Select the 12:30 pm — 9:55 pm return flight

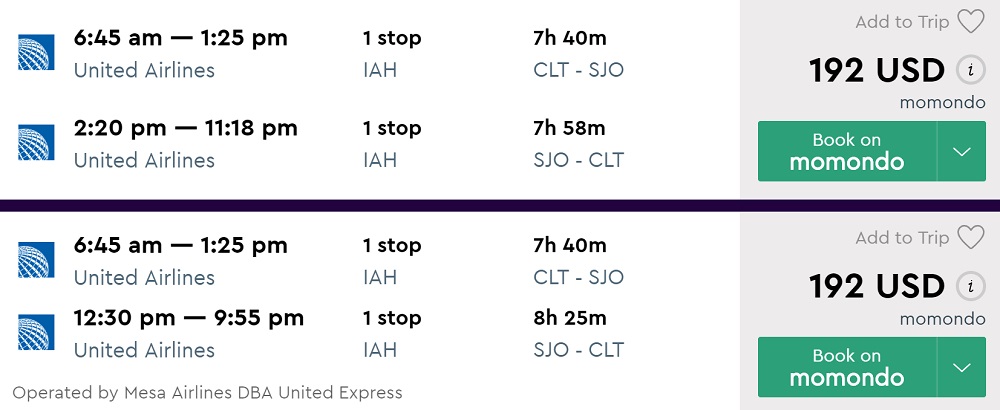189,318
